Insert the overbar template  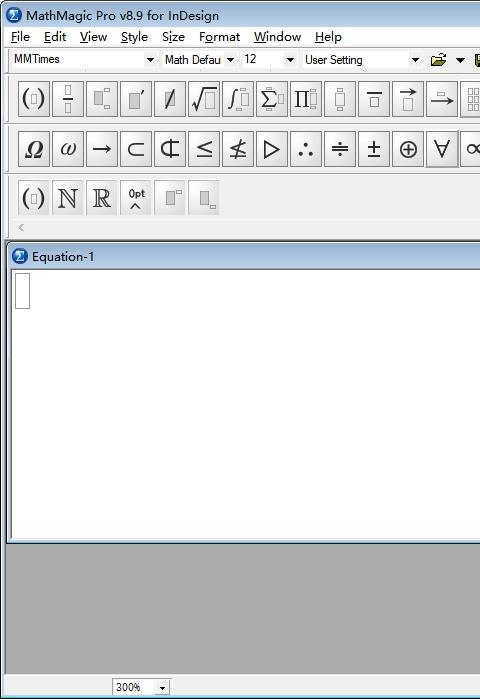[x=374, y=99]
